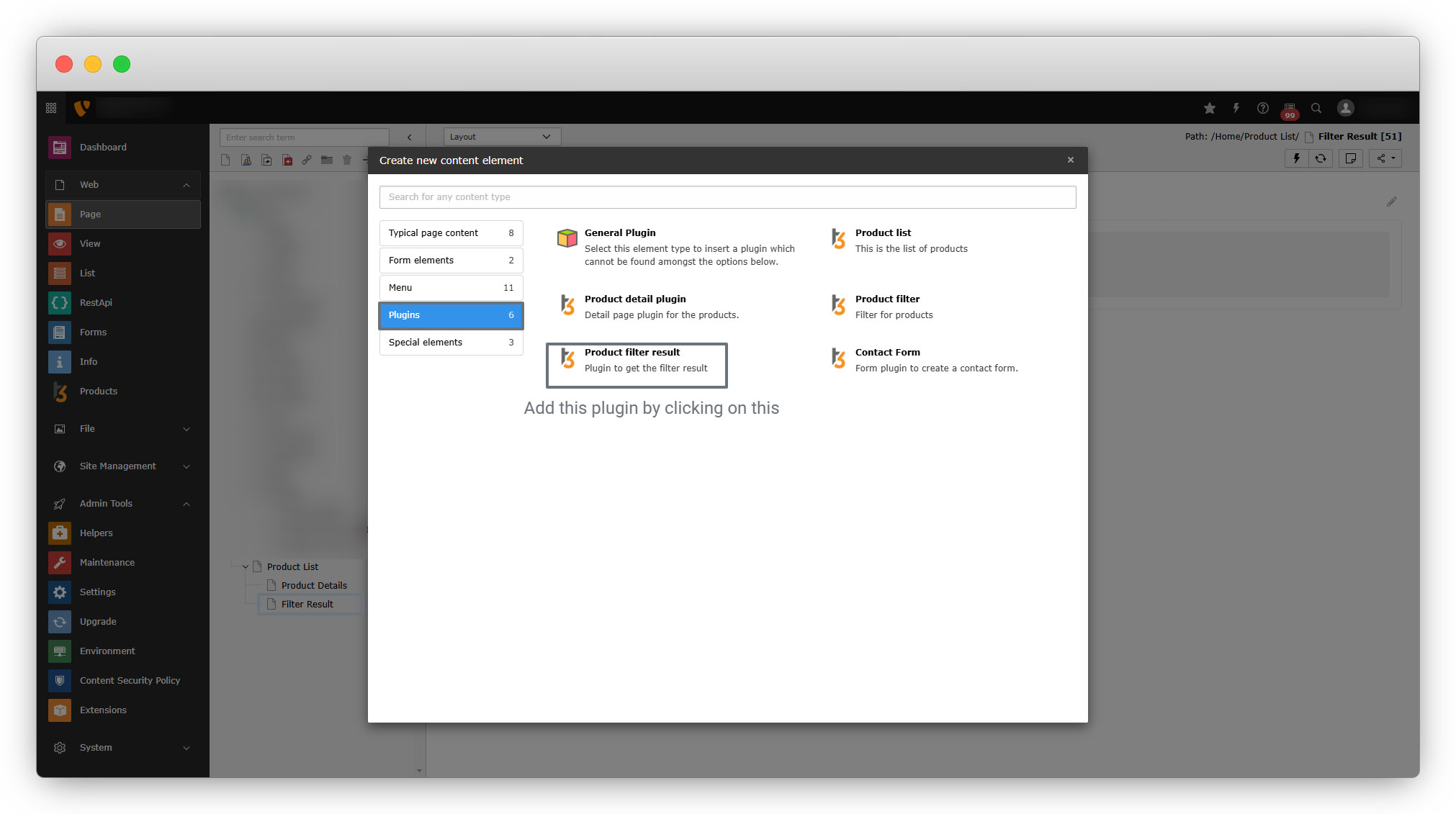Click the General Plugin cube icon
The height and width of the screenshot is (814, 1456).
[x=567, y=238]
